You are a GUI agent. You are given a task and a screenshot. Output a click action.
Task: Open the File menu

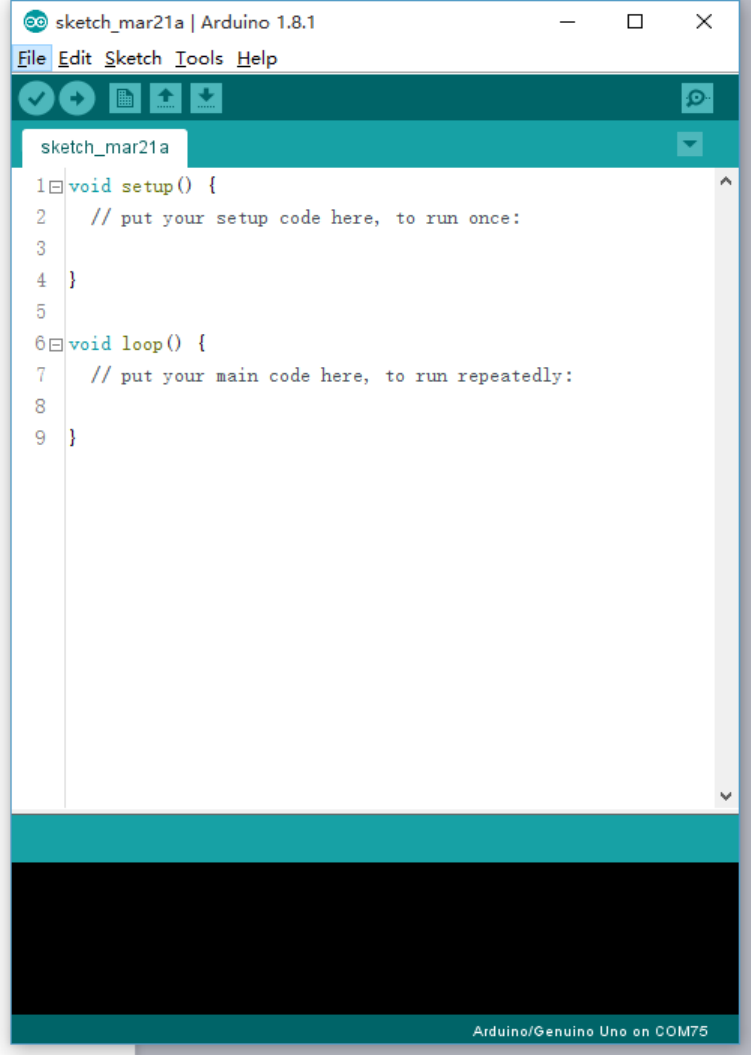point(32,59)
